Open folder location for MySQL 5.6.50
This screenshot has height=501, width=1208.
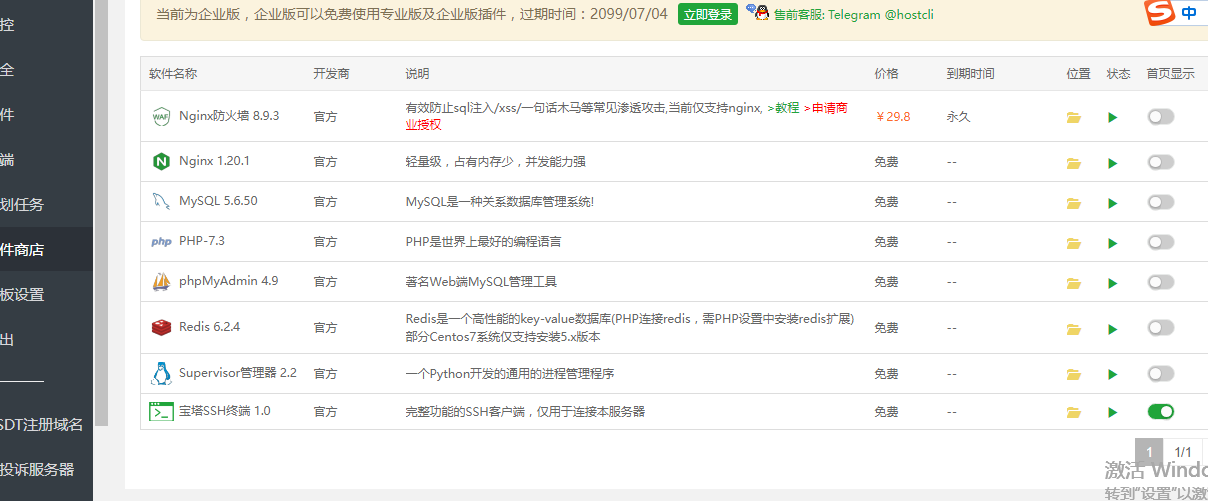click(x=1074, y=202)
